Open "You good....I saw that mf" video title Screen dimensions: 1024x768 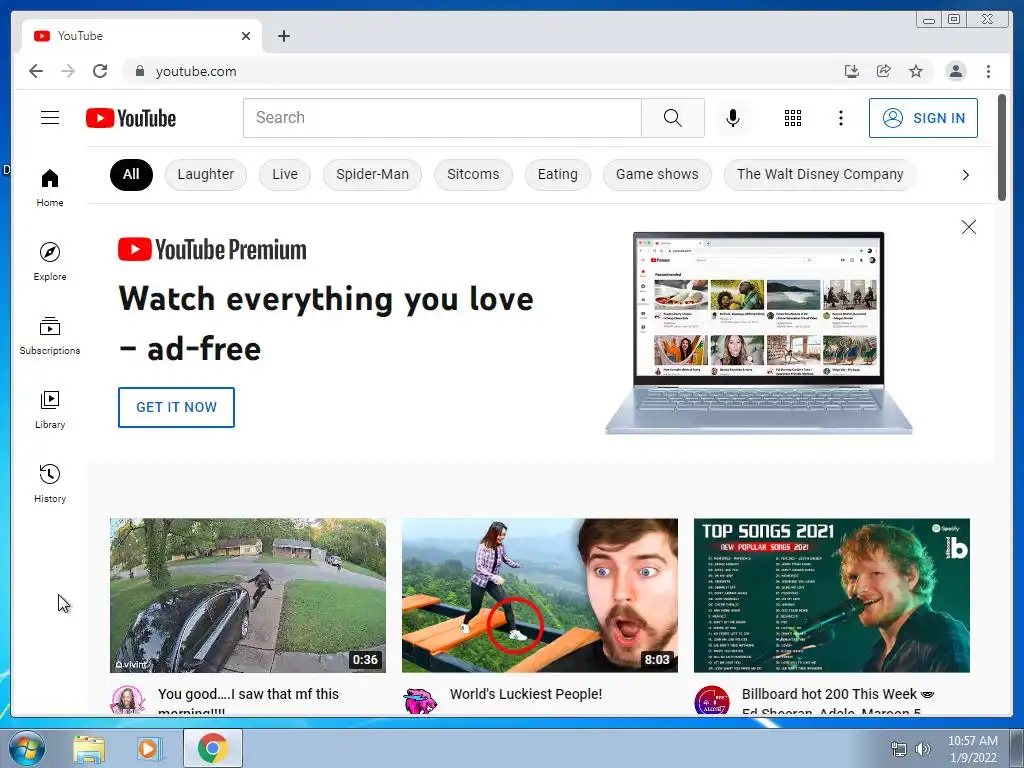tap(248, 703)
